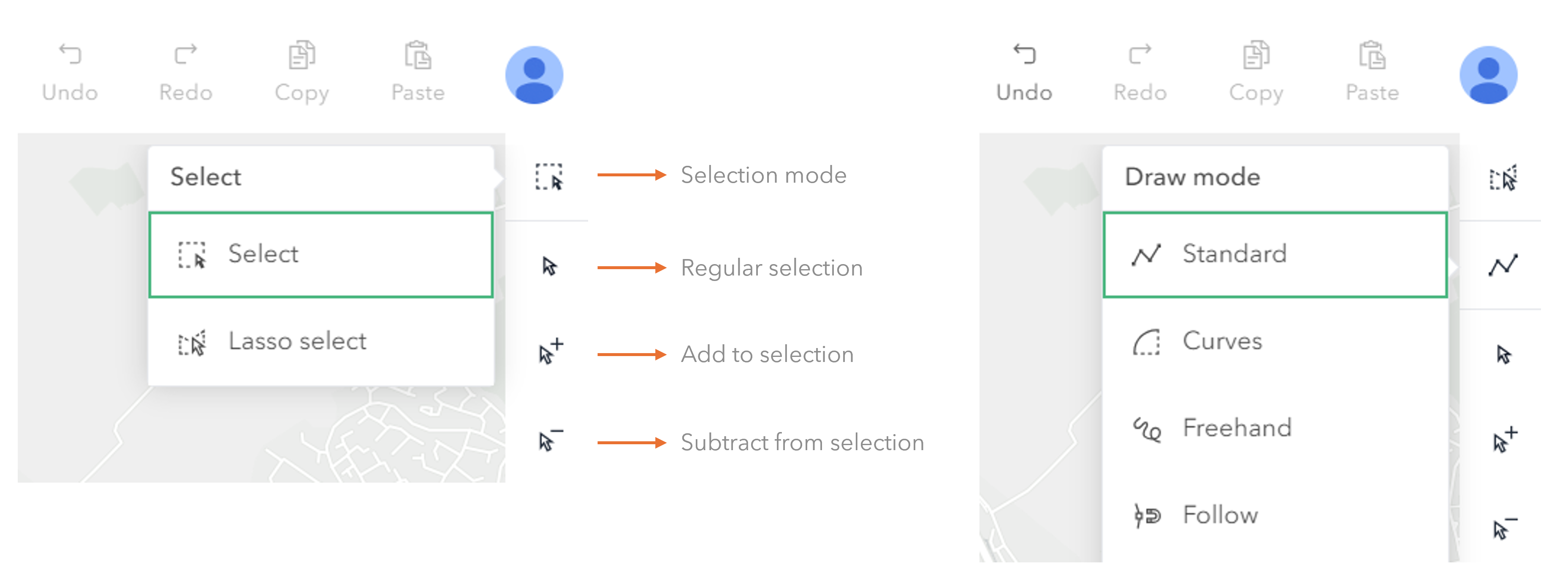The width and height of the screenshot is (1568, 586).
Task: Click Add to selection in right panel toolbar
Action: [x=1505, y=439]
